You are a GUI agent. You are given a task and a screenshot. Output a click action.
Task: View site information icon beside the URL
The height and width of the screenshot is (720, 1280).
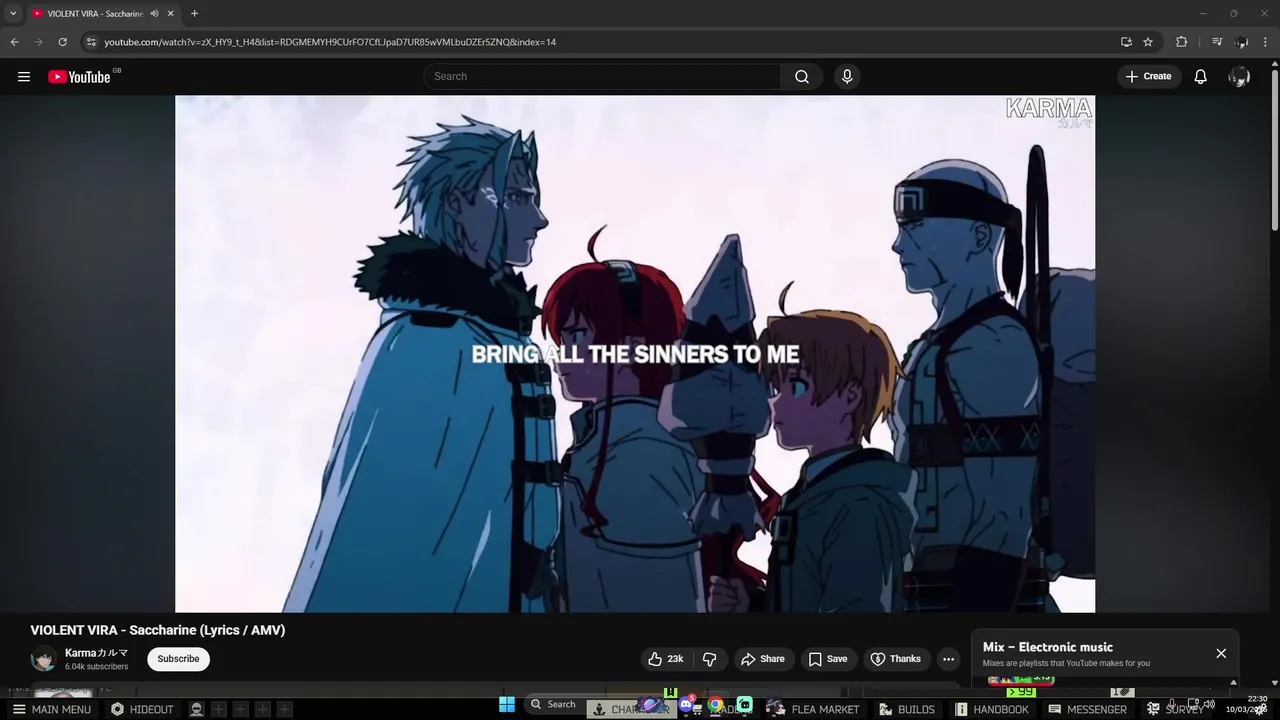(91, 42)
